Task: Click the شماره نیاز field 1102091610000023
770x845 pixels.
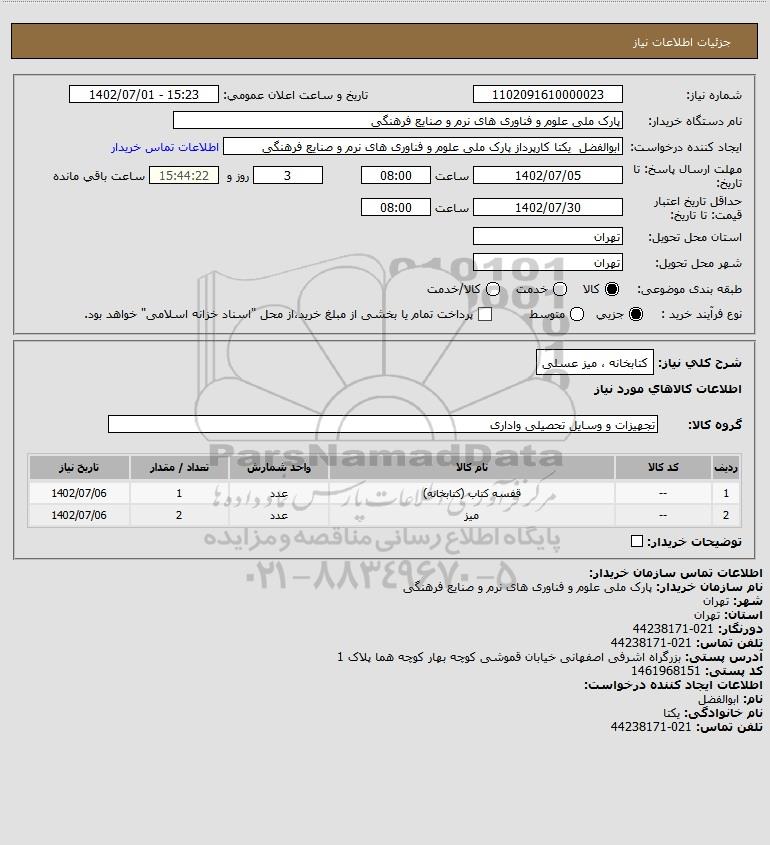Action: tap(547, 94)
